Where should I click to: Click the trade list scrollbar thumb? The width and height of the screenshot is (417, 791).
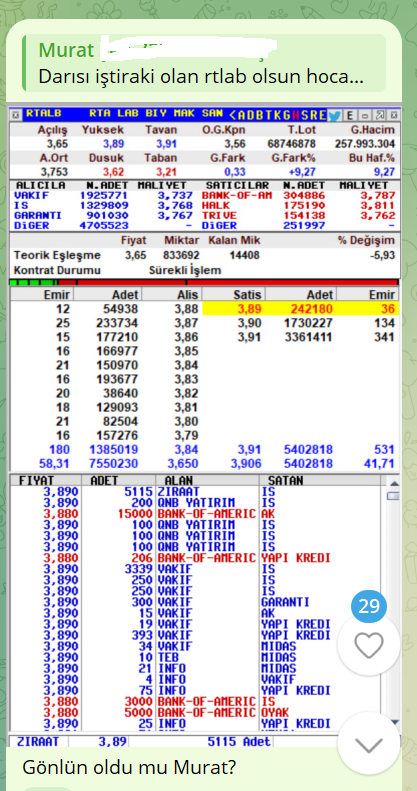tap(393, 496)
